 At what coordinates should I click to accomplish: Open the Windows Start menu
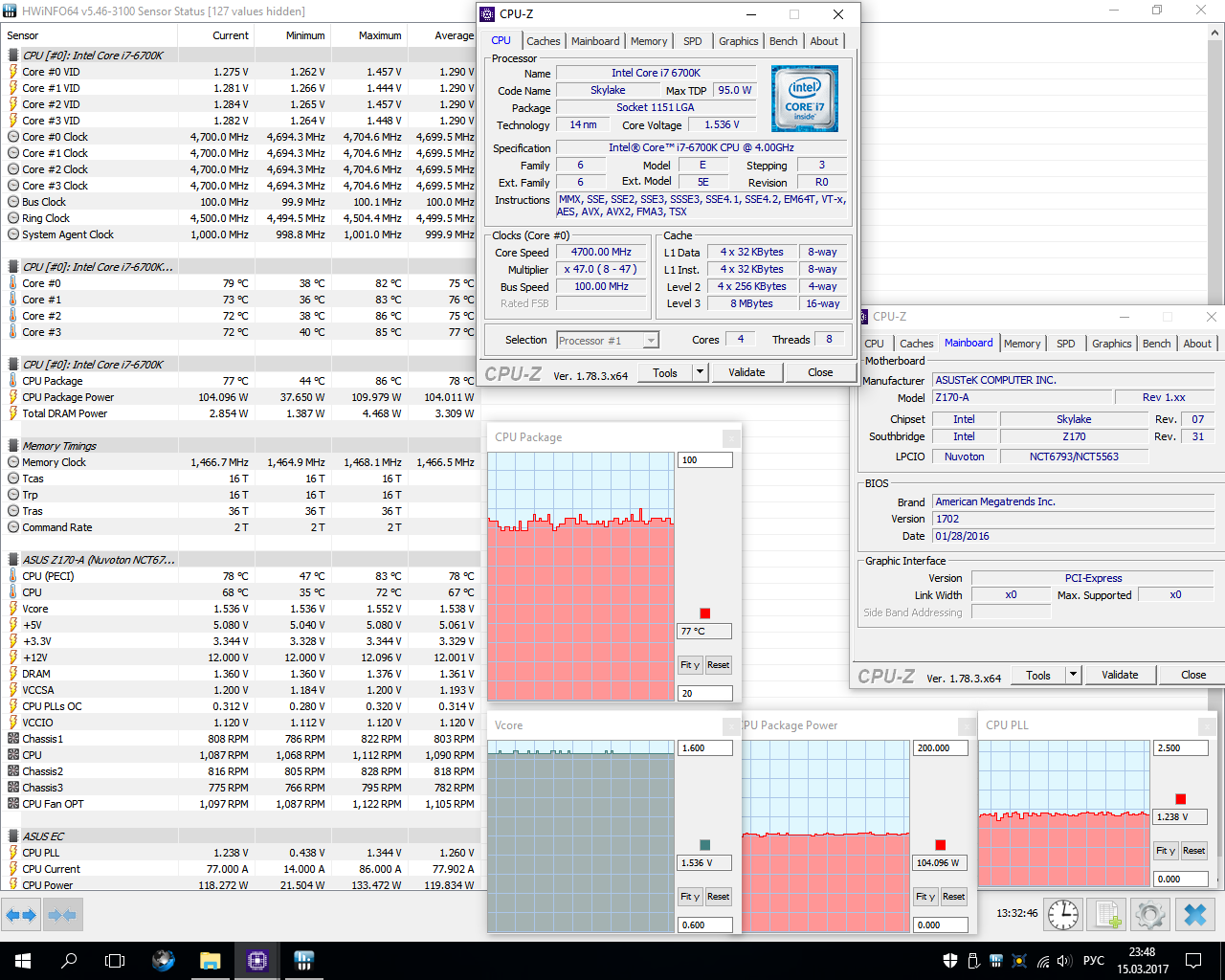23,961
